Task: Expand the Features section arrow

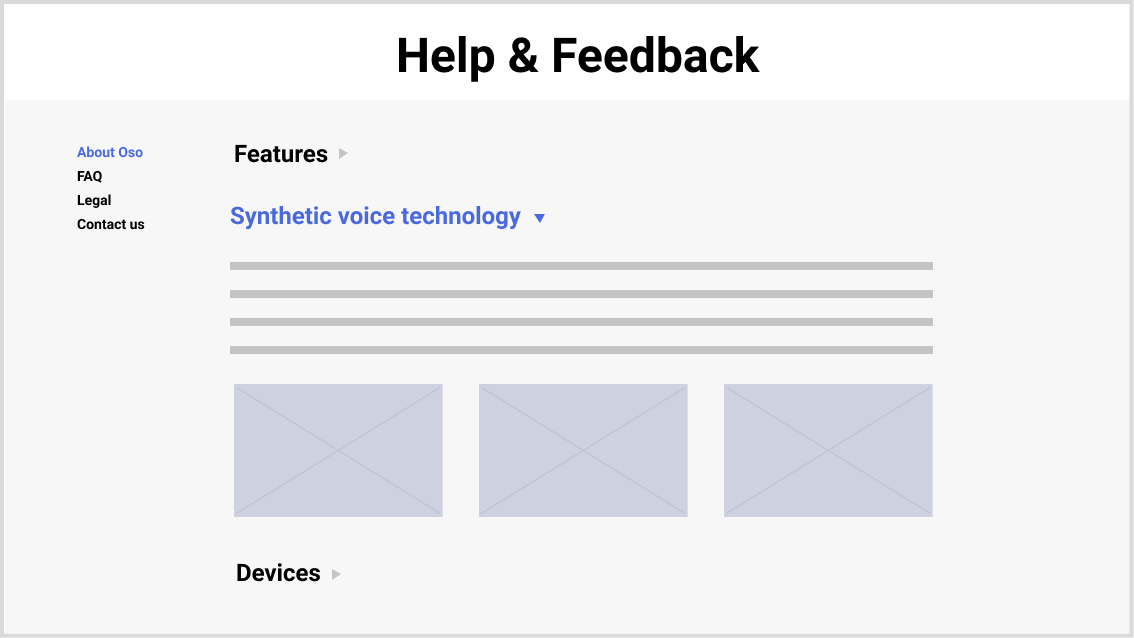Action: coord(344,153)
